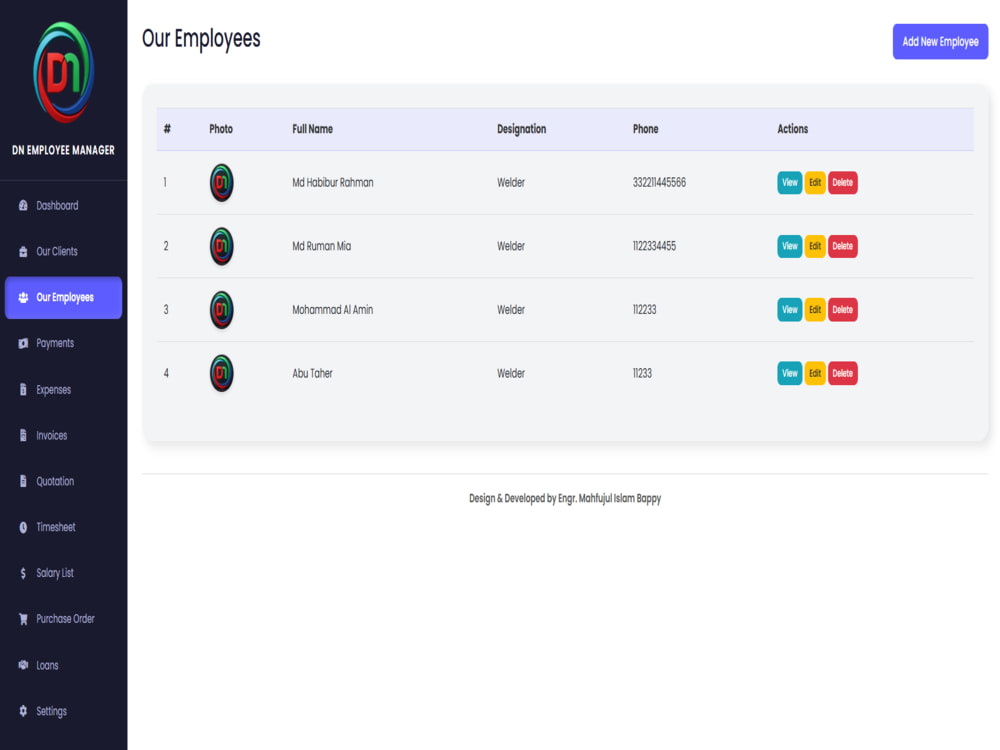Edit Md Habibur Rahman's record

(x=815, y=182)
